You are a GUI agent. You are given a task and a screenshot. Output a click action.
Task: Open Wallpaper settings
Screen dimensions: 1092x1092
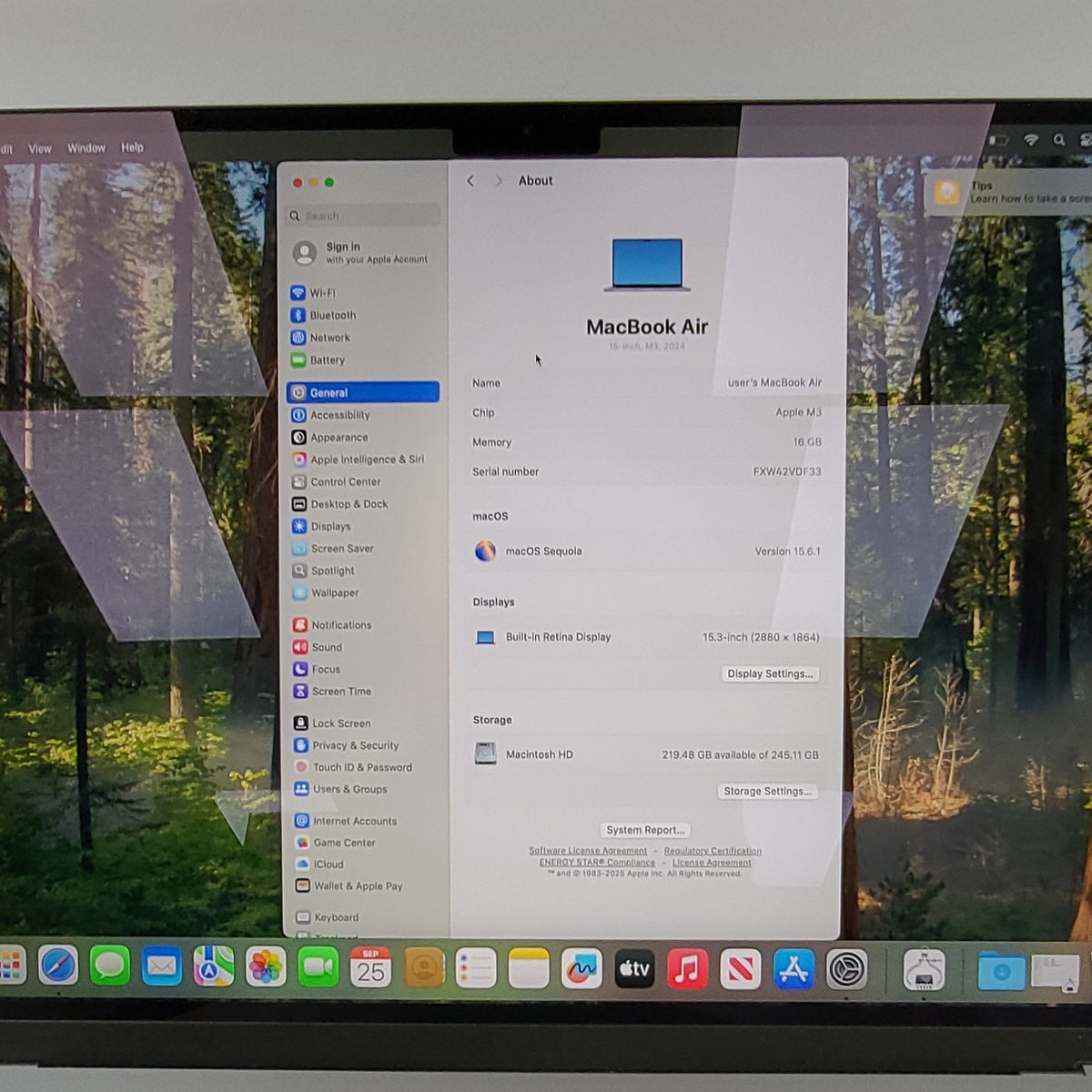click(325, 592)
